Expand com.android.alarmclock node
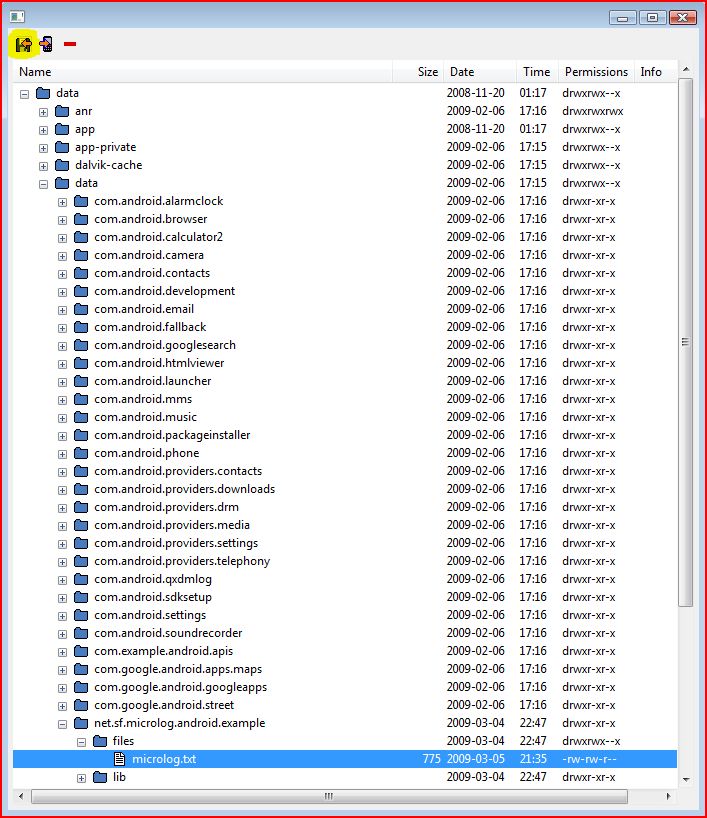707x818 pixels. point(63,202)
